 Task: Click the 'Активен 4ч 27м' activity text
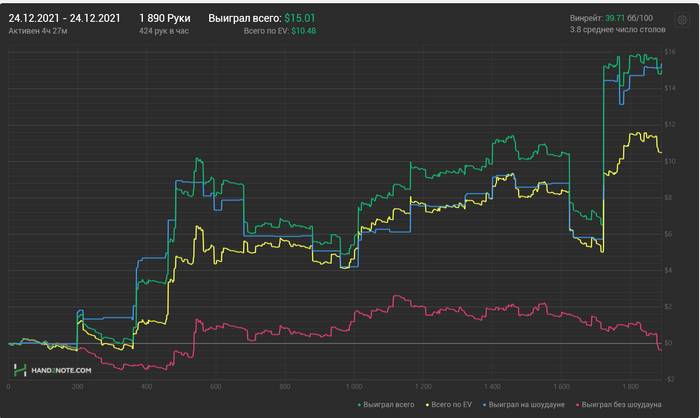38,31
